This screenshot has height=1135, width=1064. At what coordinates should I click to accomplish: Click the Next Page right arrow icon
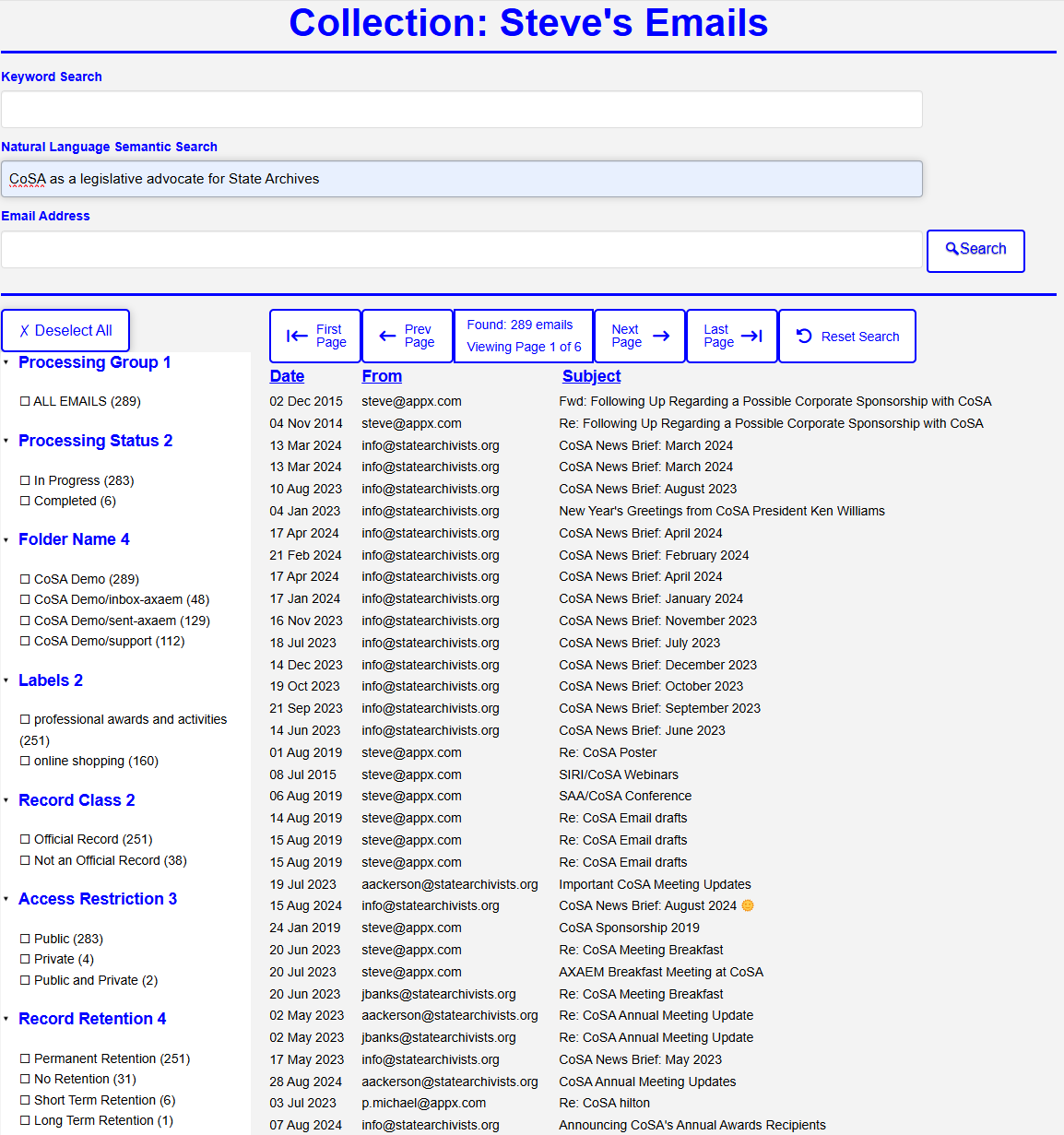coord(661,336)
